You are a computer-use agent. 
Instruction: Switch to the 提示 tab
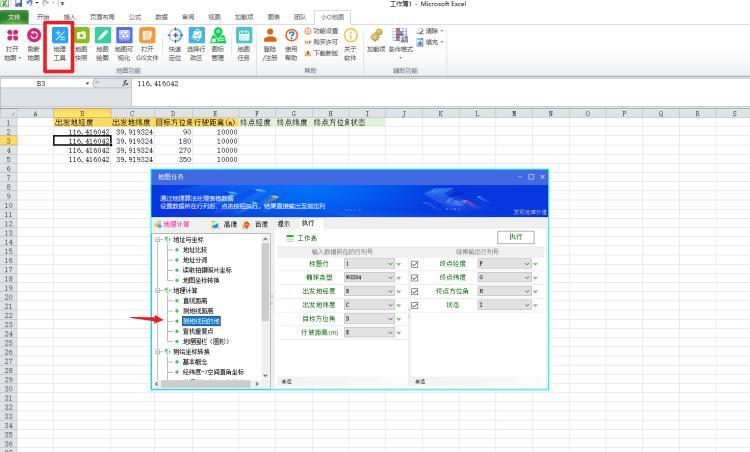tap(283, 224)
